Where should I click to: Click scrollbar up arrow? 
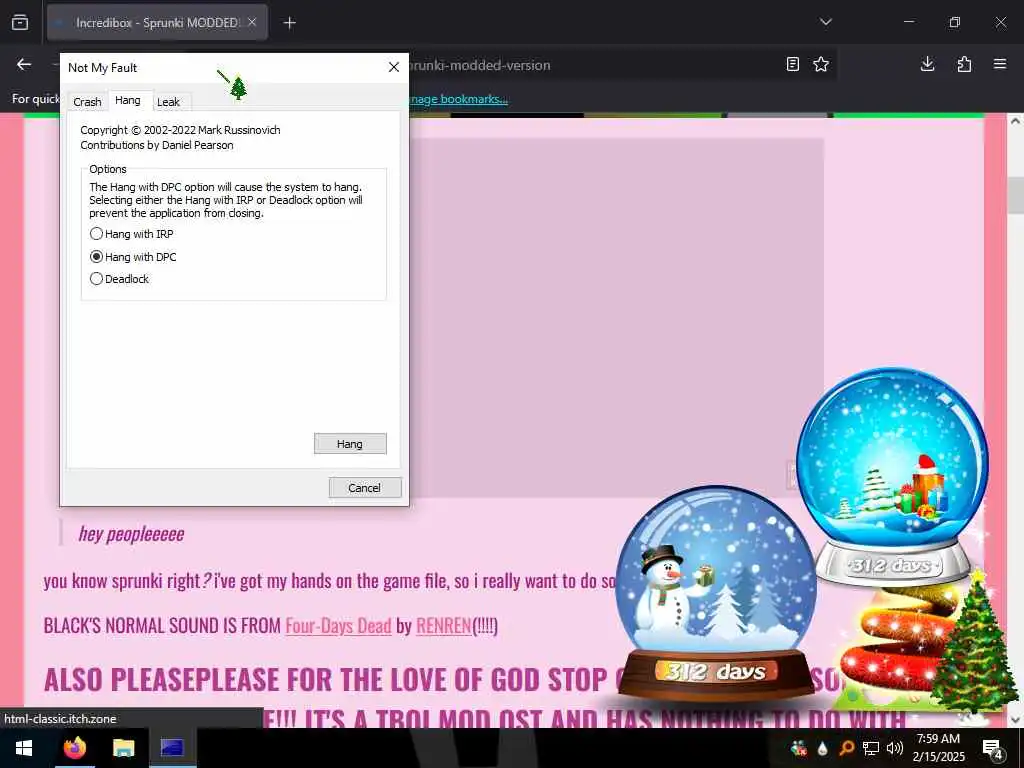1016,121
